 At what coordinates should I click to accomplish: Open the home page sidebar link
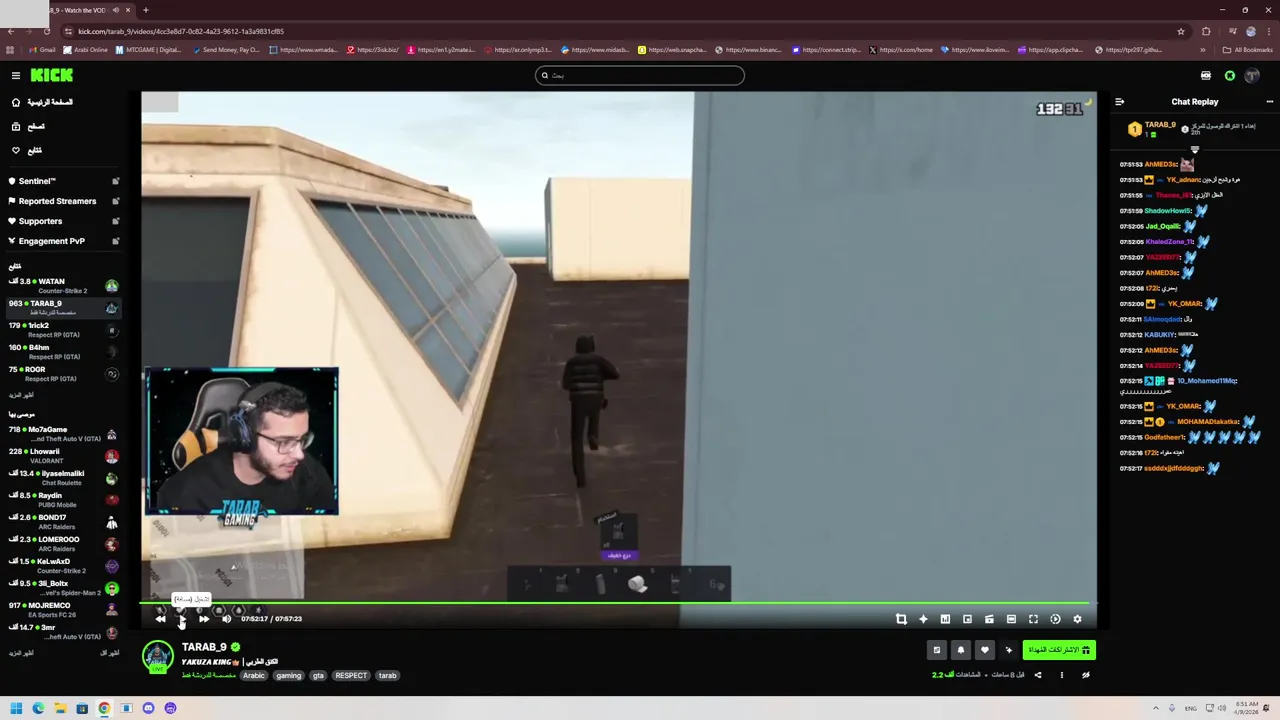pos(42,102)
